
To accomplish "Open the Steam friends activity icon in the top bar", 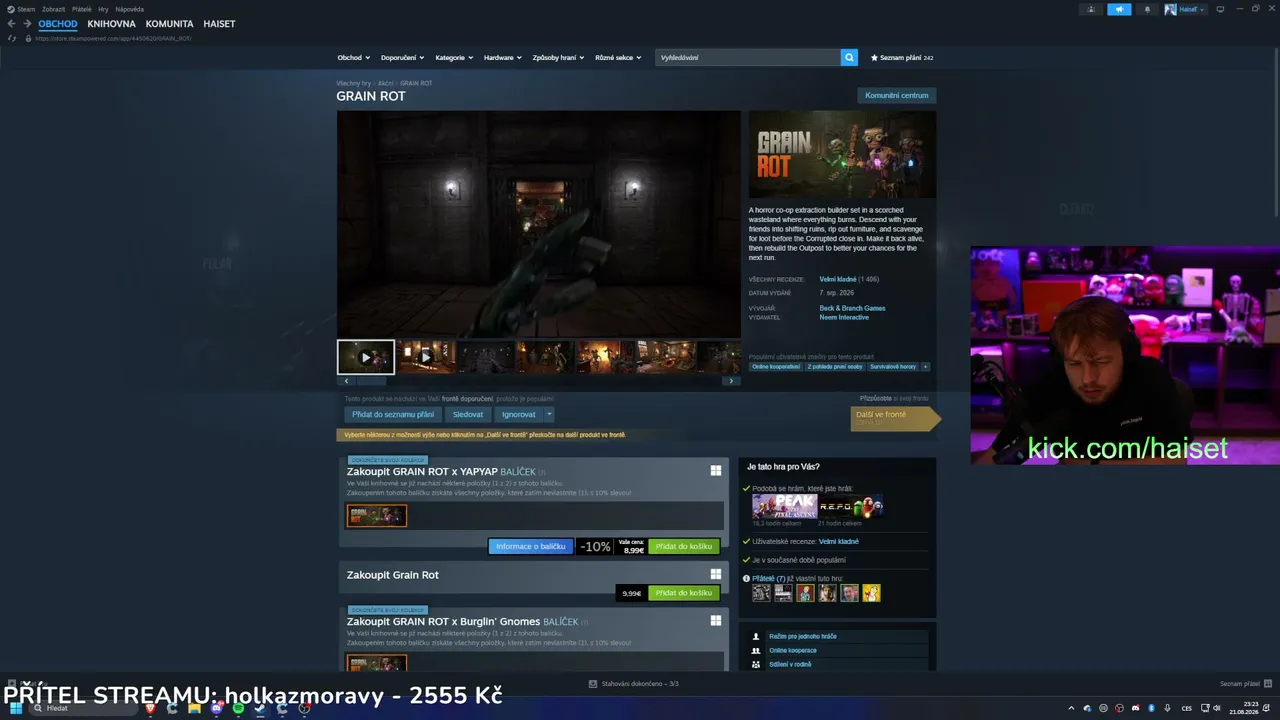I will coord(1091,9).
